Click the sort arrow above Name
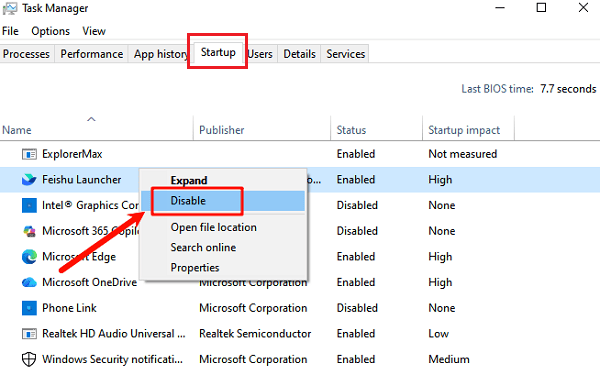 (x=91, y=119)
